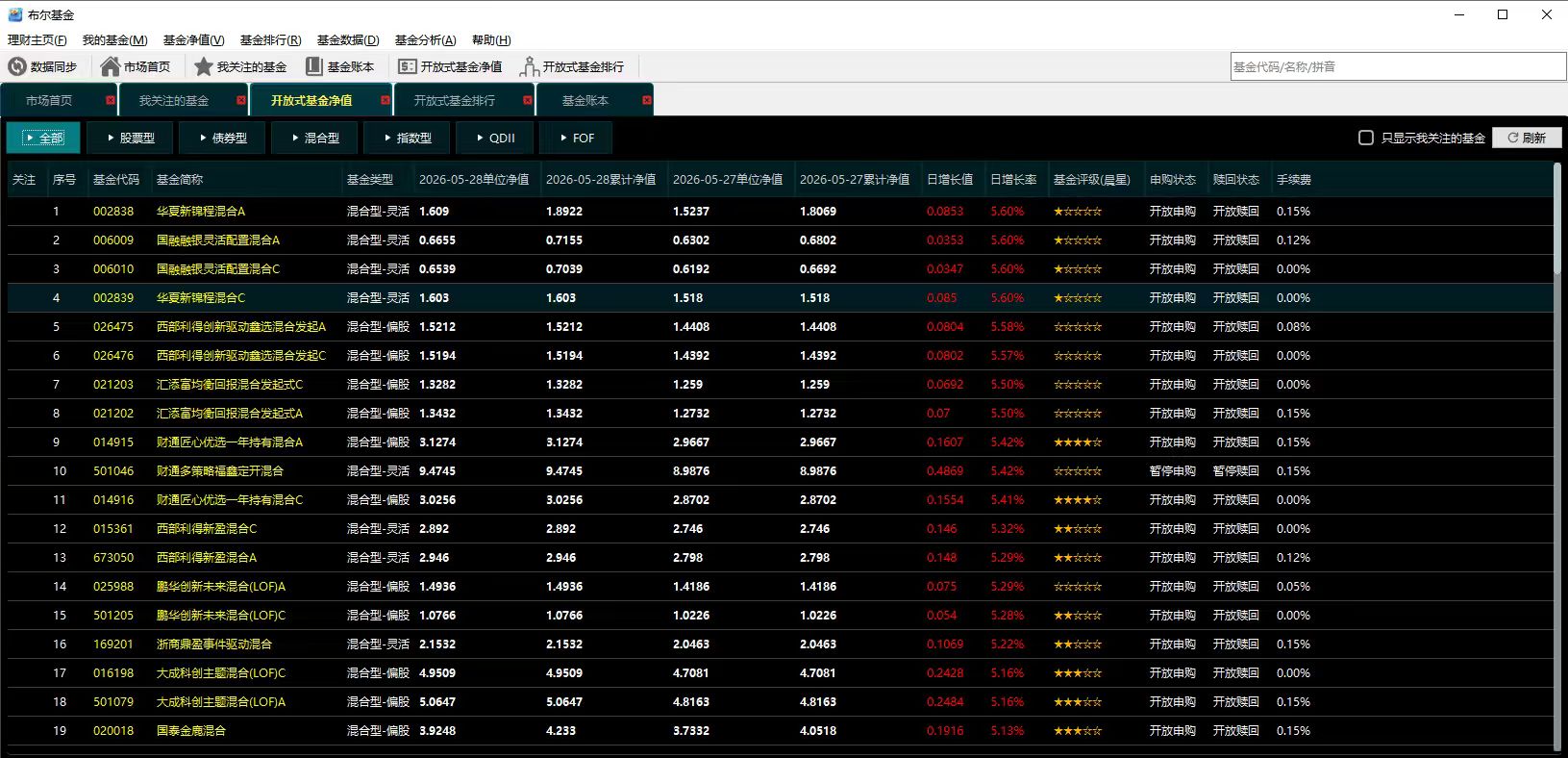Open 我关注的基金 star toolbar item
The image size is (1568, 758).
[x=204, y=66]
